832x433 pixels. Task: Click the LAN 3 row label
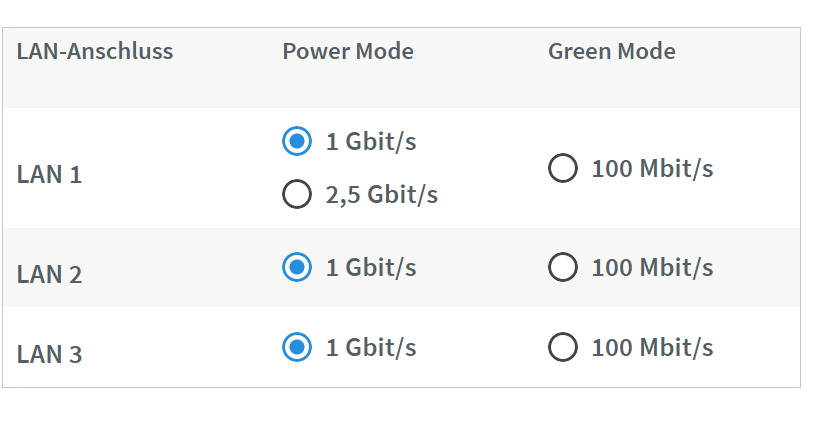click(49, 355)
